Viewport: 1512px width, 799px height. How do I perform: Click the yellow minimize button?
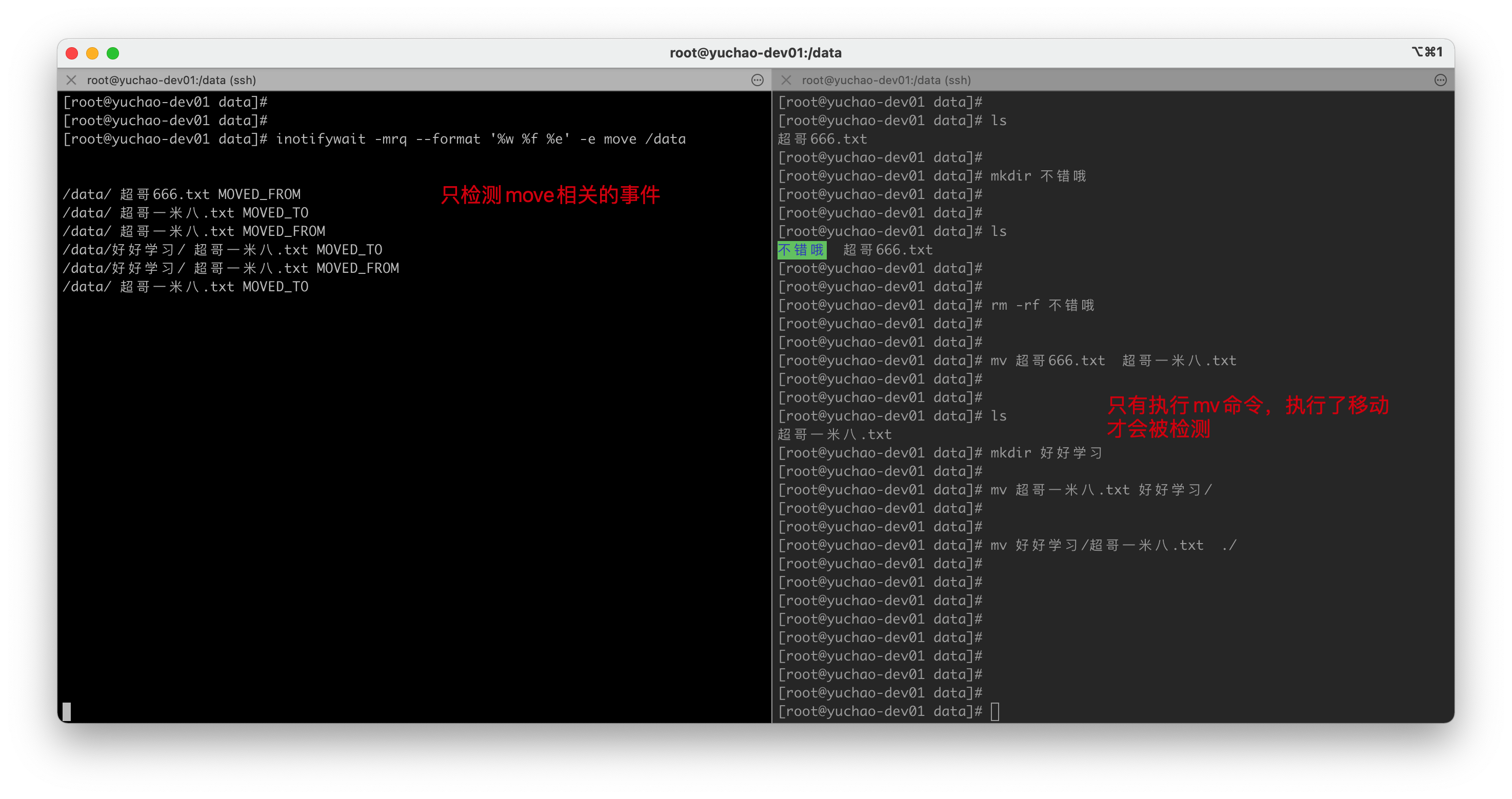[92, 53]
